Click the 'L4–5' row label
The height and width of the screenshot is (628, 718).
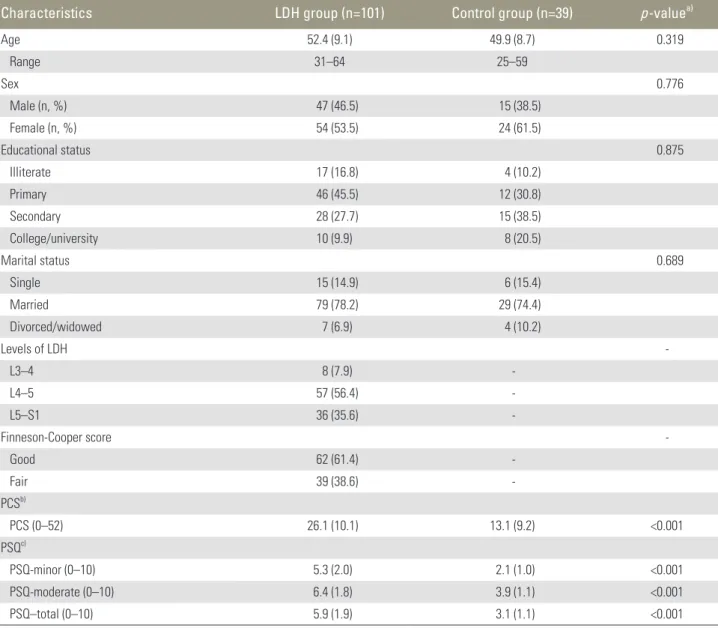point(22,393)
